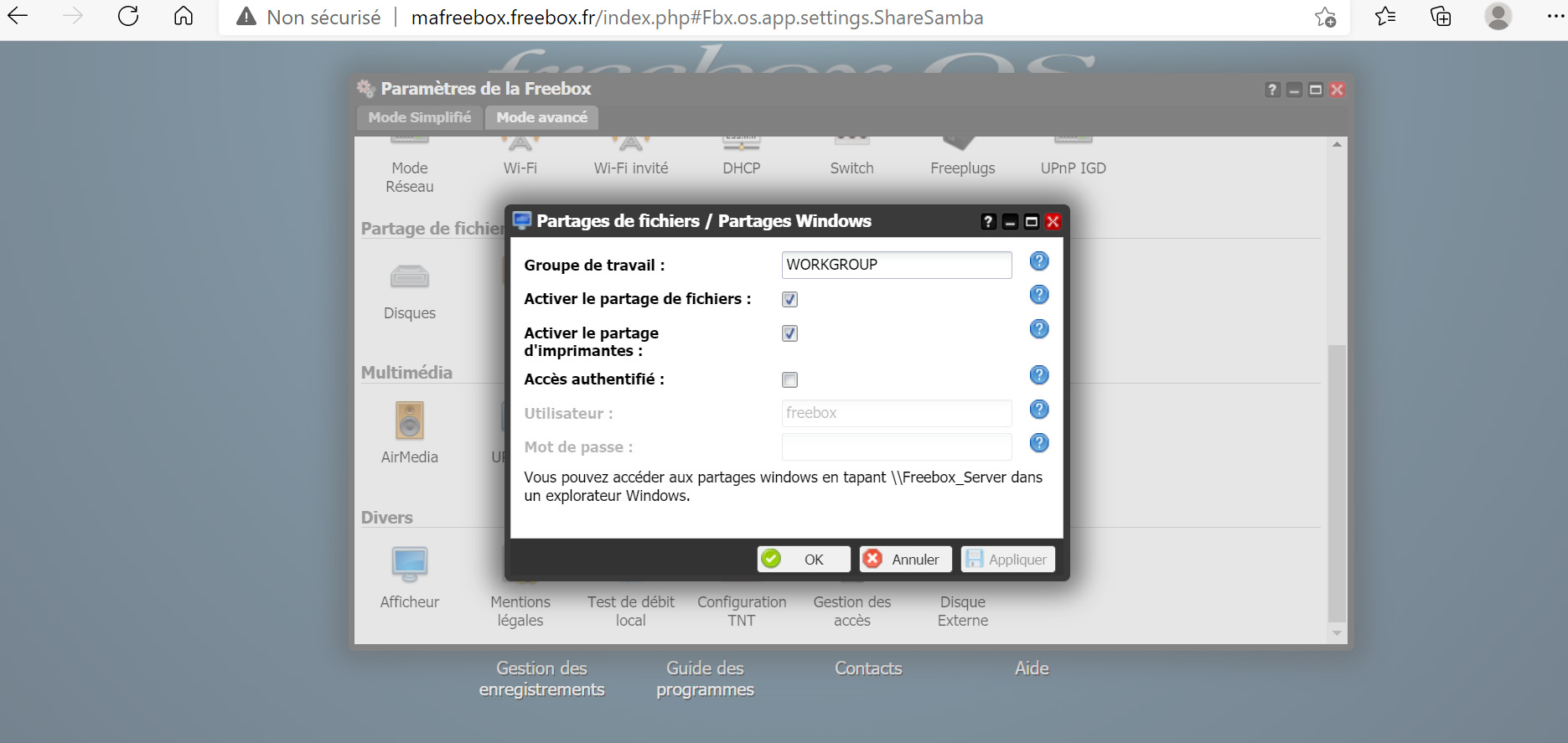Click the settings panel vertical scrollbar
The height and width of the screenshot is (743, 1568).
1338,483
